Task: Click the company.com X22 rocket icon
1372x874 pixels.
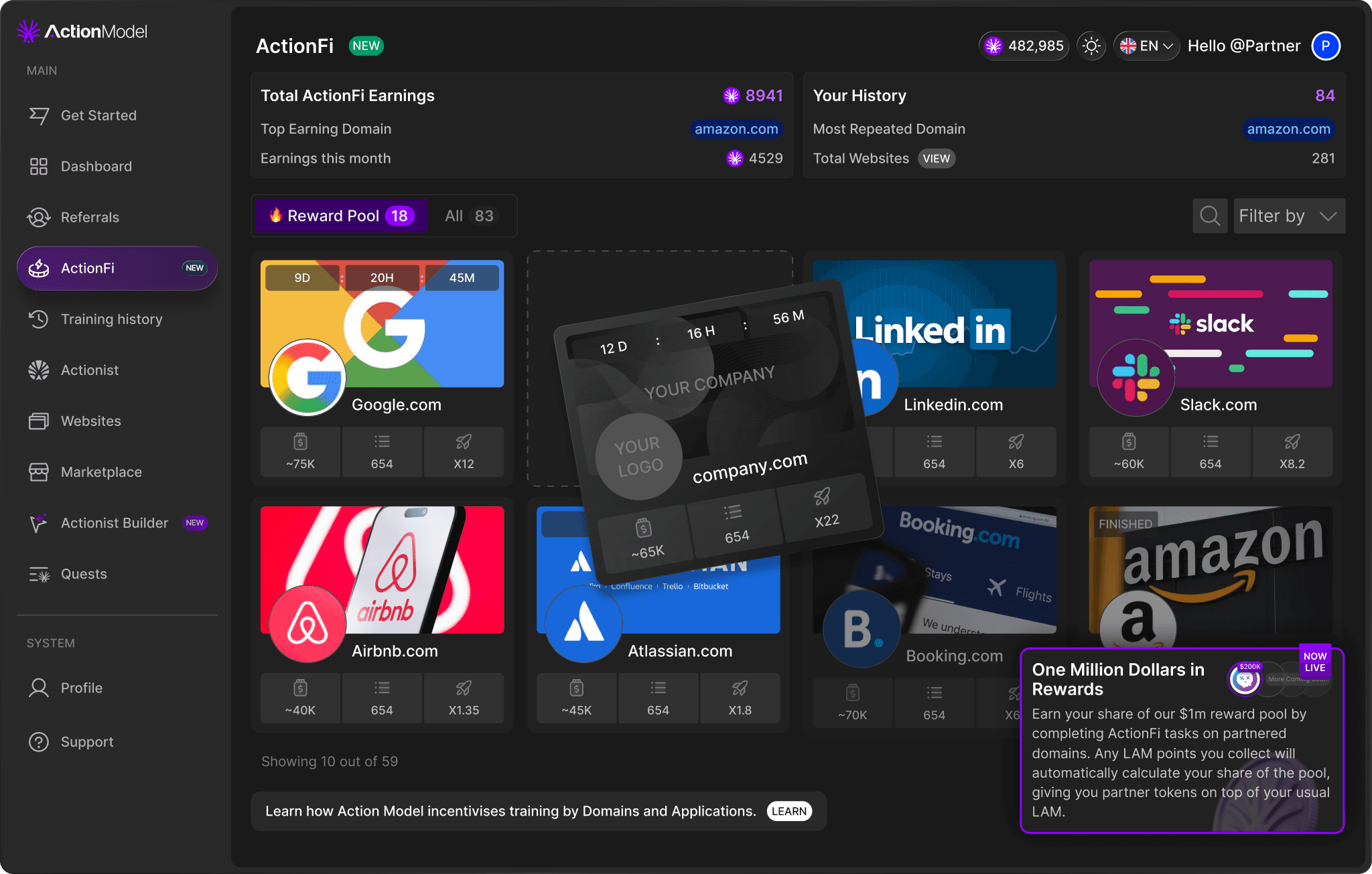Action: point(822,497)
